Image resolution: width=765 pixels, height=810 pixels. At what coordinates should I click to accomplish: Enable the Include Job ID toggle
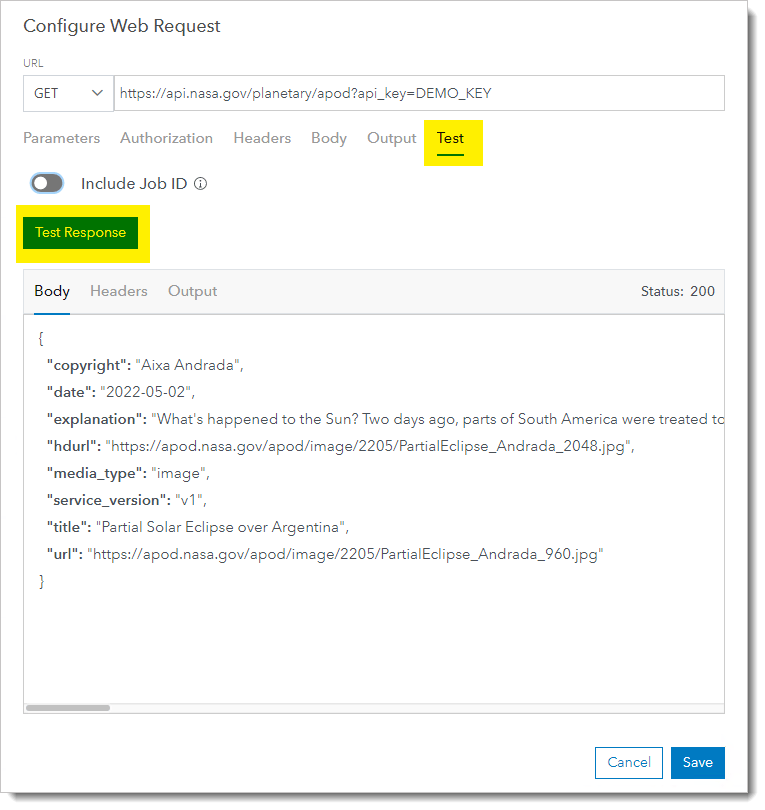click(47, 183)
